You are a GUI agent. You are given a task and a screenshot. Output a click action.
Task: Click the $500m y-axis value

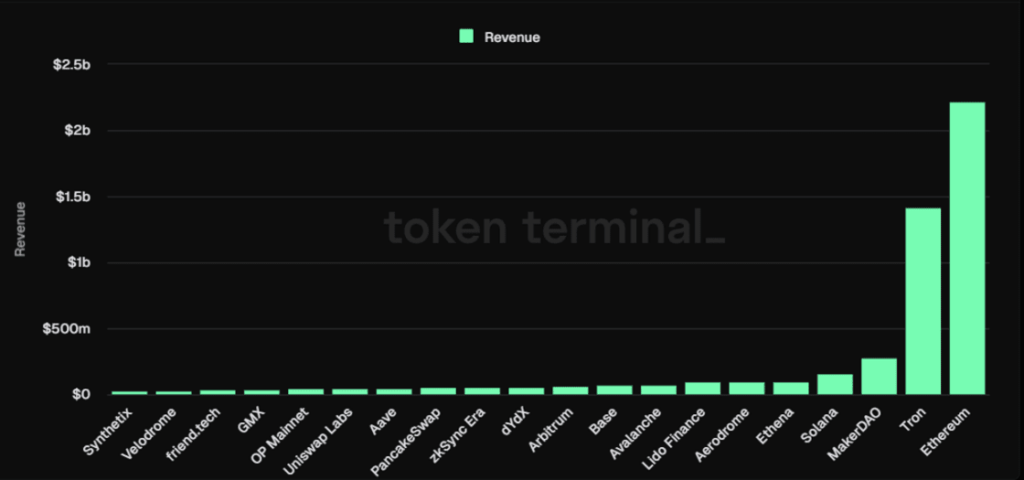(x=66, y=329)
